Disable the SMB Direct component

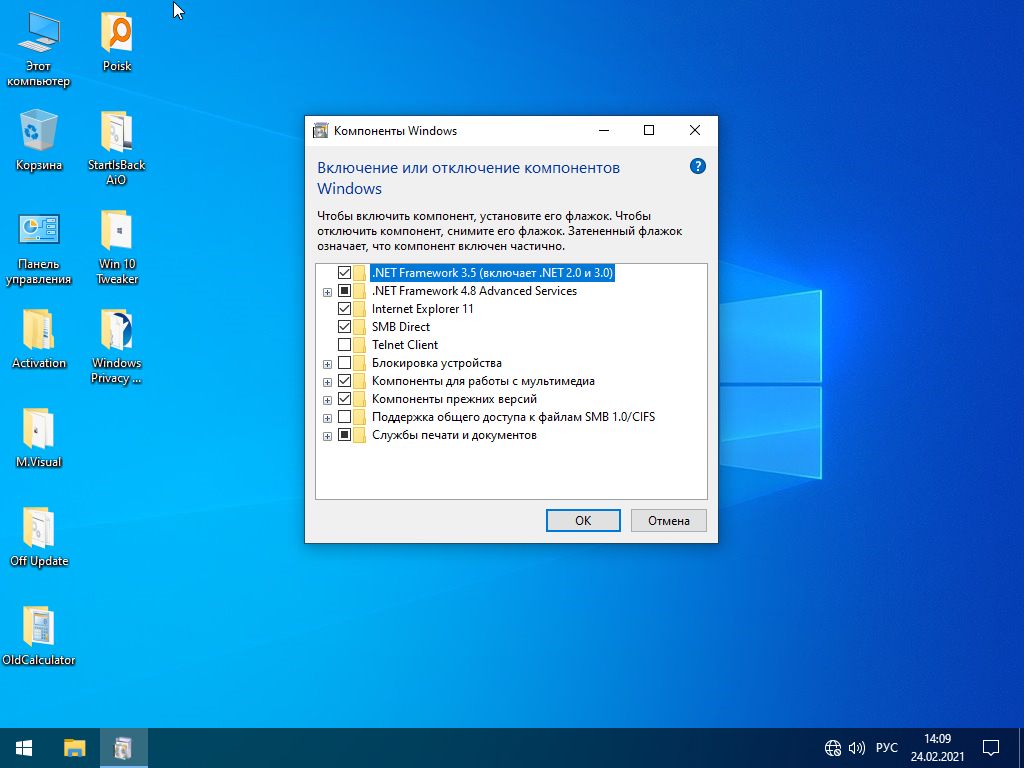coord(344,326)
